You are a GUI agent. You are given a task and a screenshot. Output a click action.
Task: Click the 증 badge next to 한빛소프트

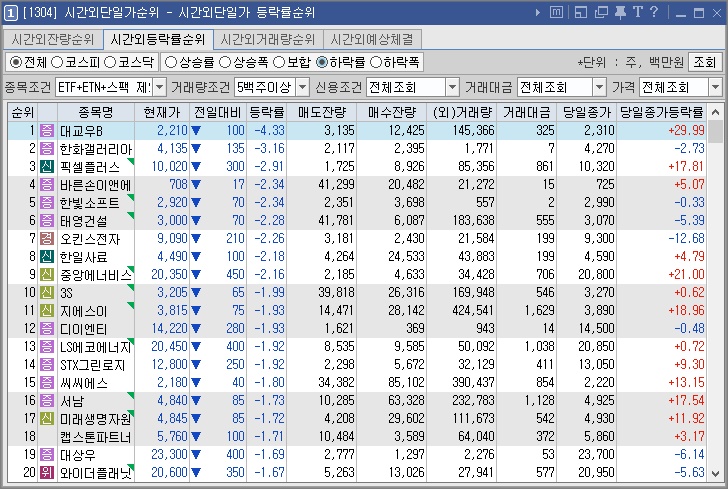coord(47,202)
